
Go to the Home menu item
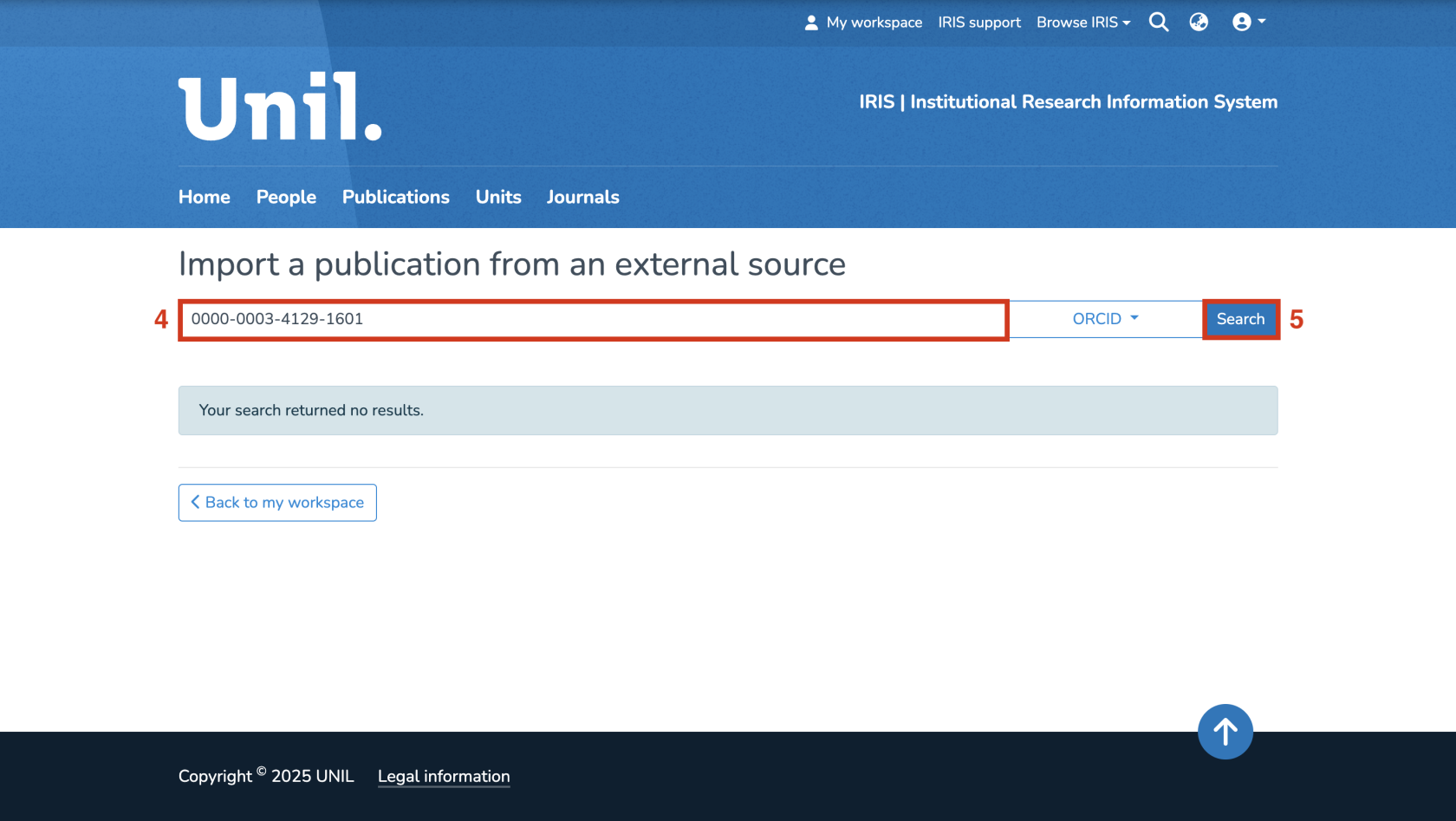pos(205,197)
